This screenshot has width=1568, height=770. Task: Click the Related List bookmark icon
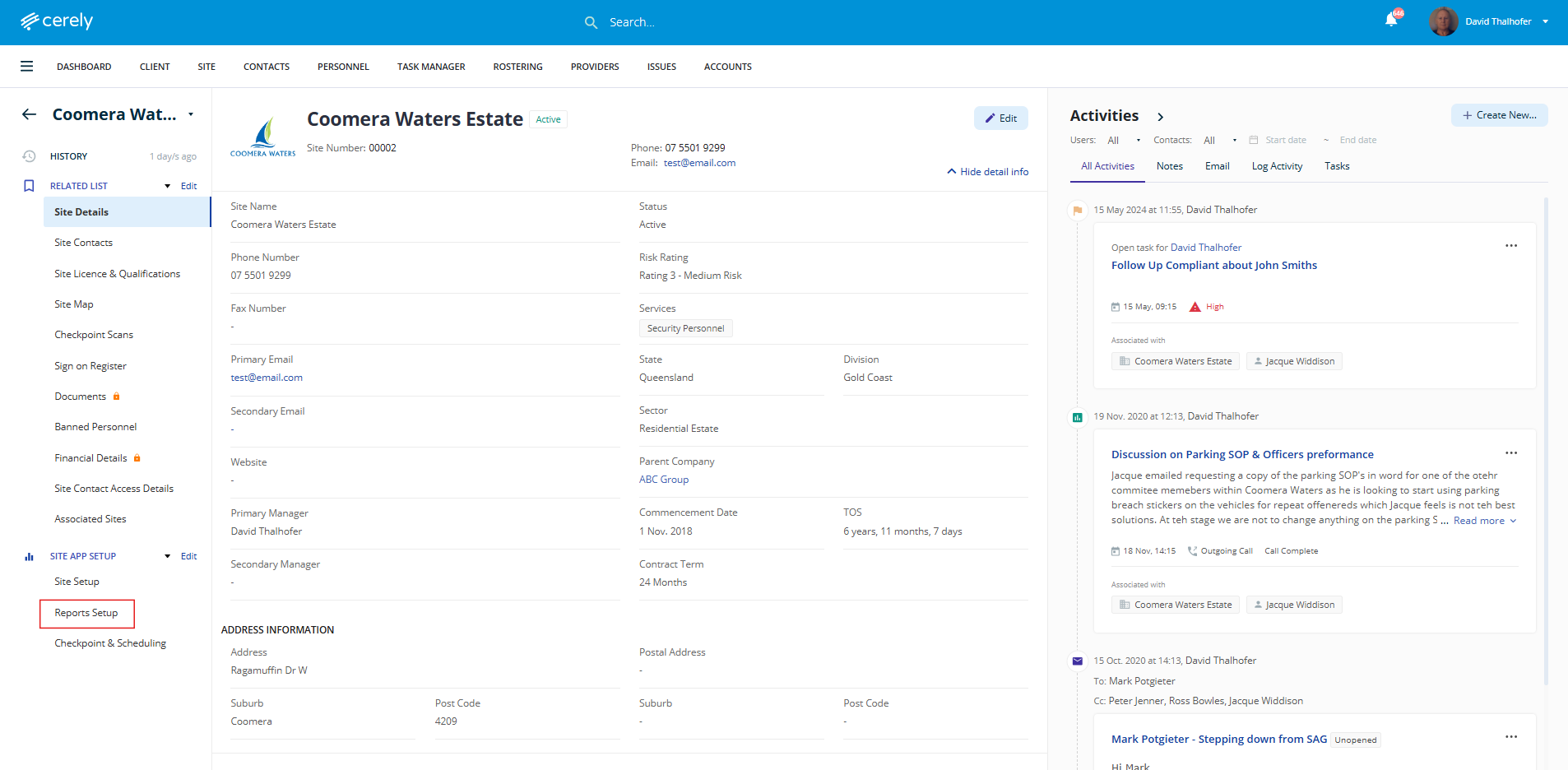click(29, 186)
